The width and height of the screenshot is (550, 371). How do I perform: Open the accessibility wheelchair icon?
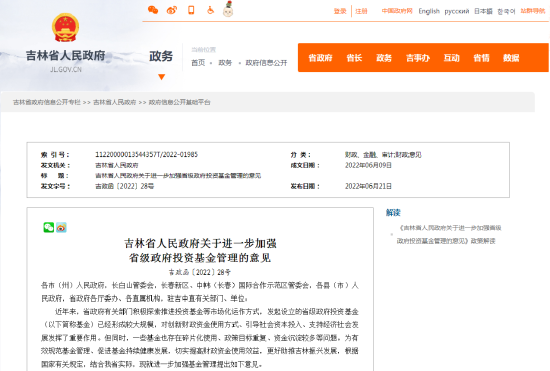(210, 10)
